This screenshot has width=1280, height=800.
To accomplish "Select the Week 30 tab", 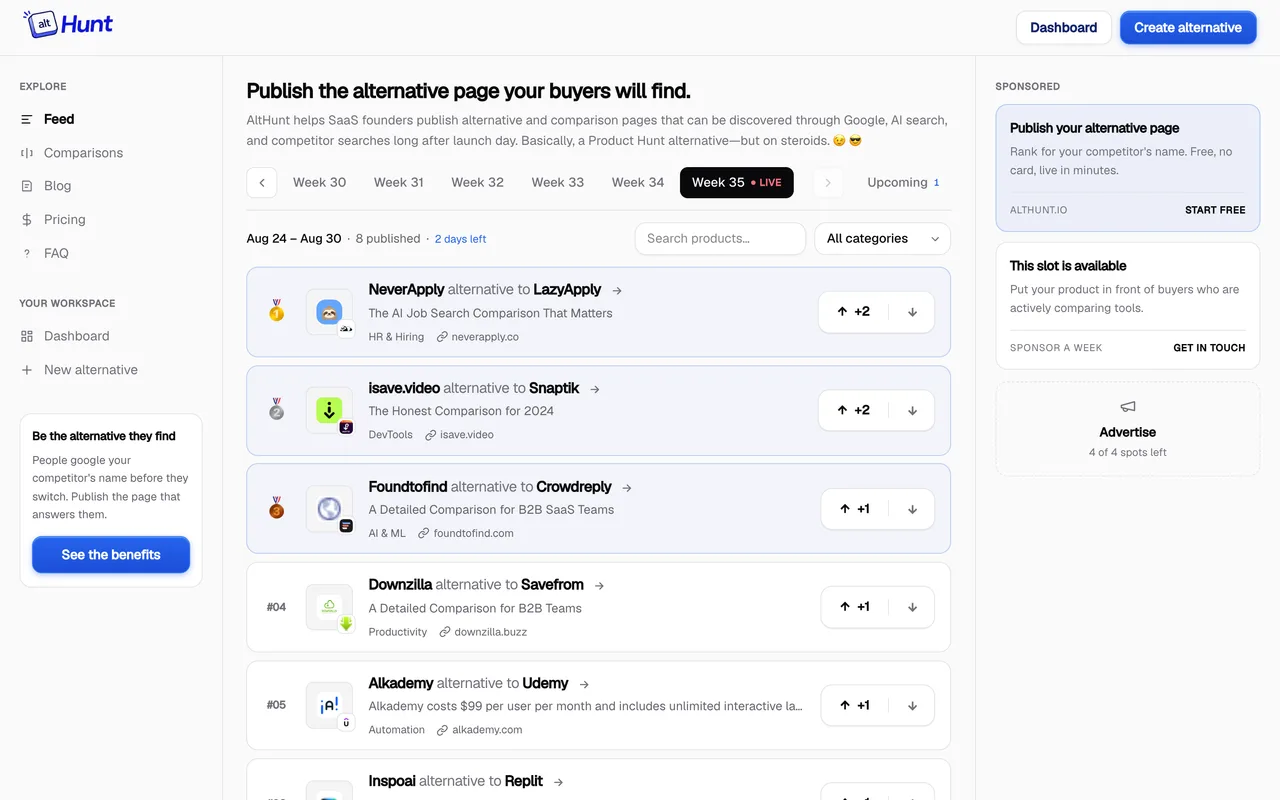I will [320, 183].
